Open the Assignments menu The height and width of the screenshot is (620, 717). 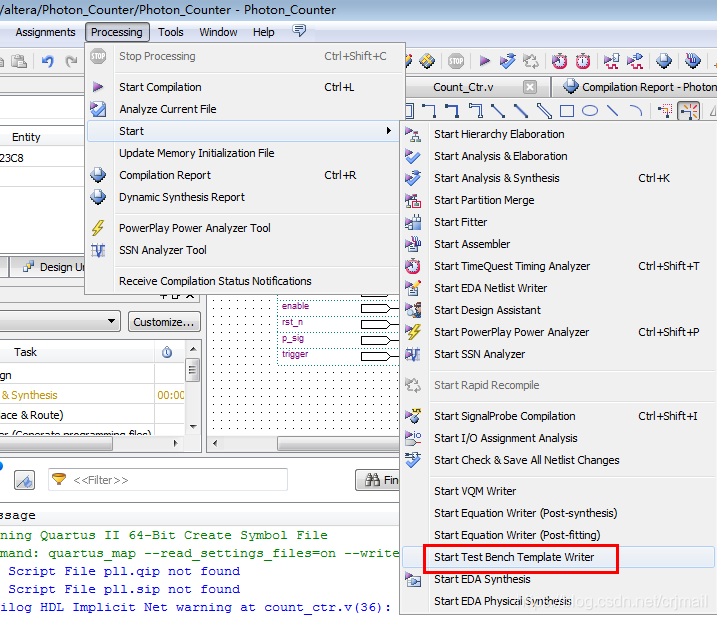click(x=45, y=32)
